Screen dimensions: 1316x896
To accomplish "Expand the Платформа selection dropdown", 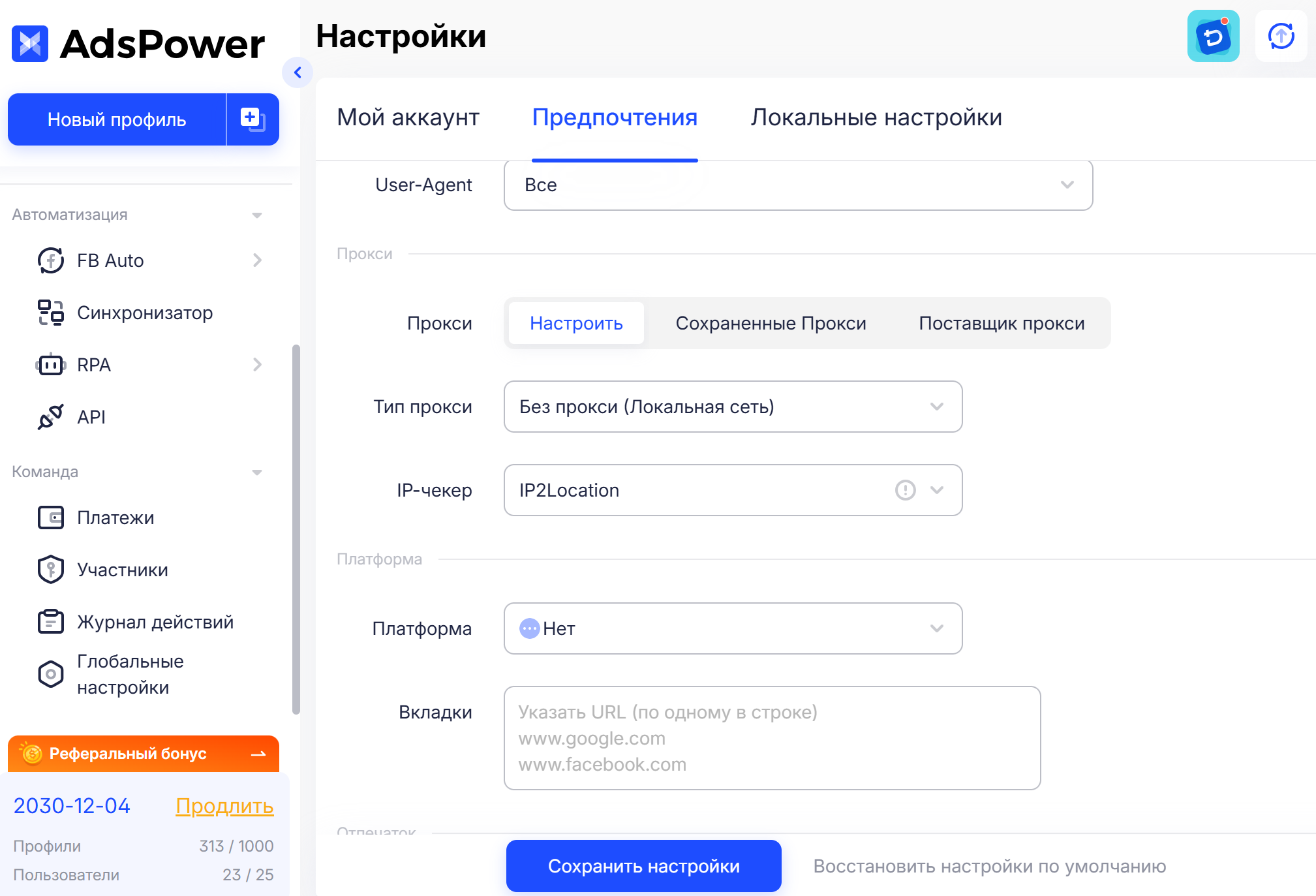I will pyautogui.click(x=732, y=628).
